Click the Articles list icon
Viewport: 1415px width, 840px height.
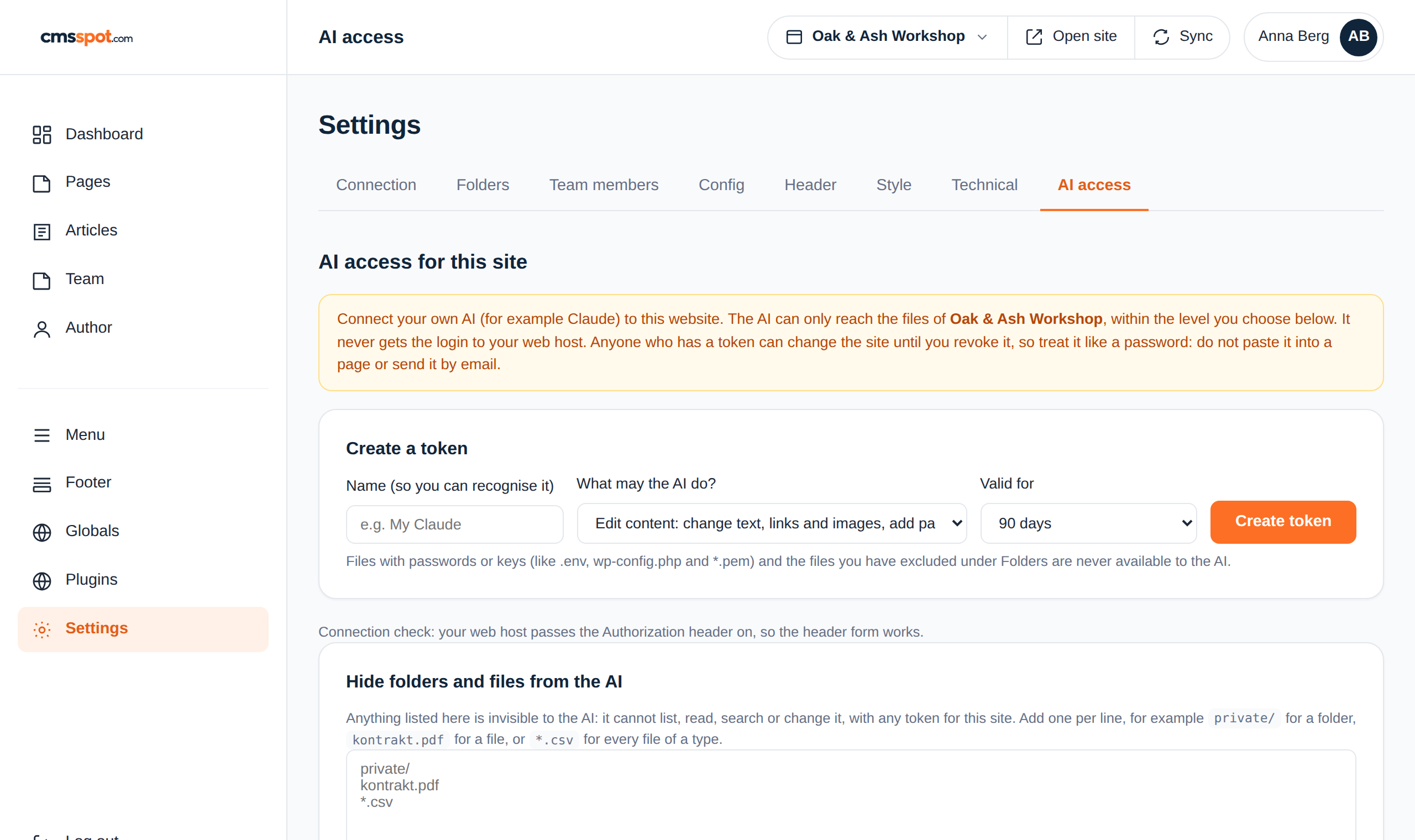42,232
